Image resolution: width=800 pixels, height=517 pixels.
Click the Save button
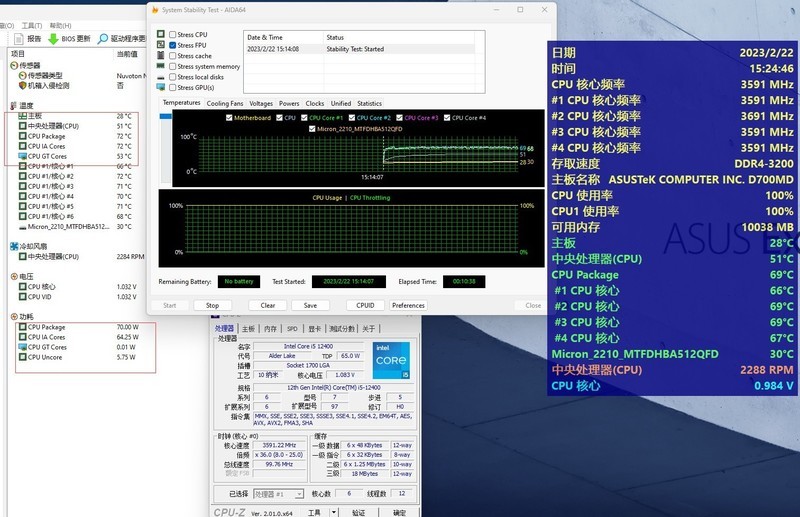tap(310, 305)
